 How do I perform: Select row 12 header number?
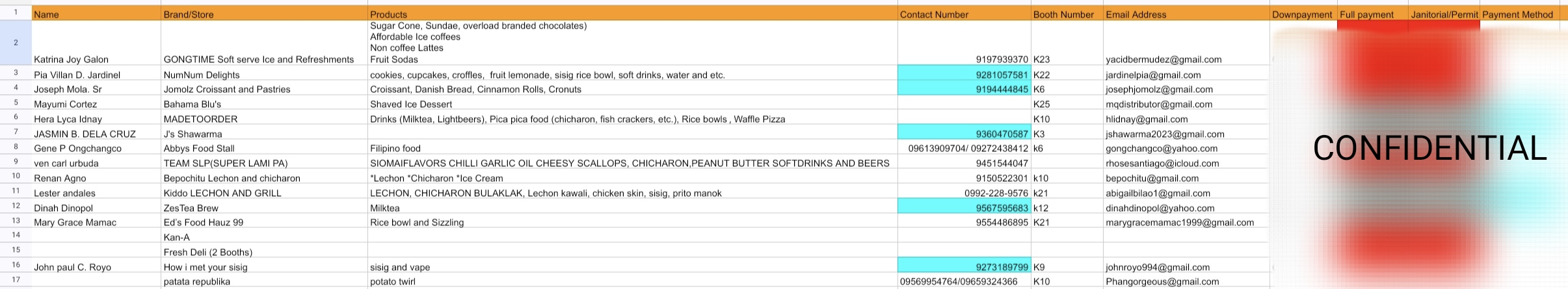(x=16, y=208)
